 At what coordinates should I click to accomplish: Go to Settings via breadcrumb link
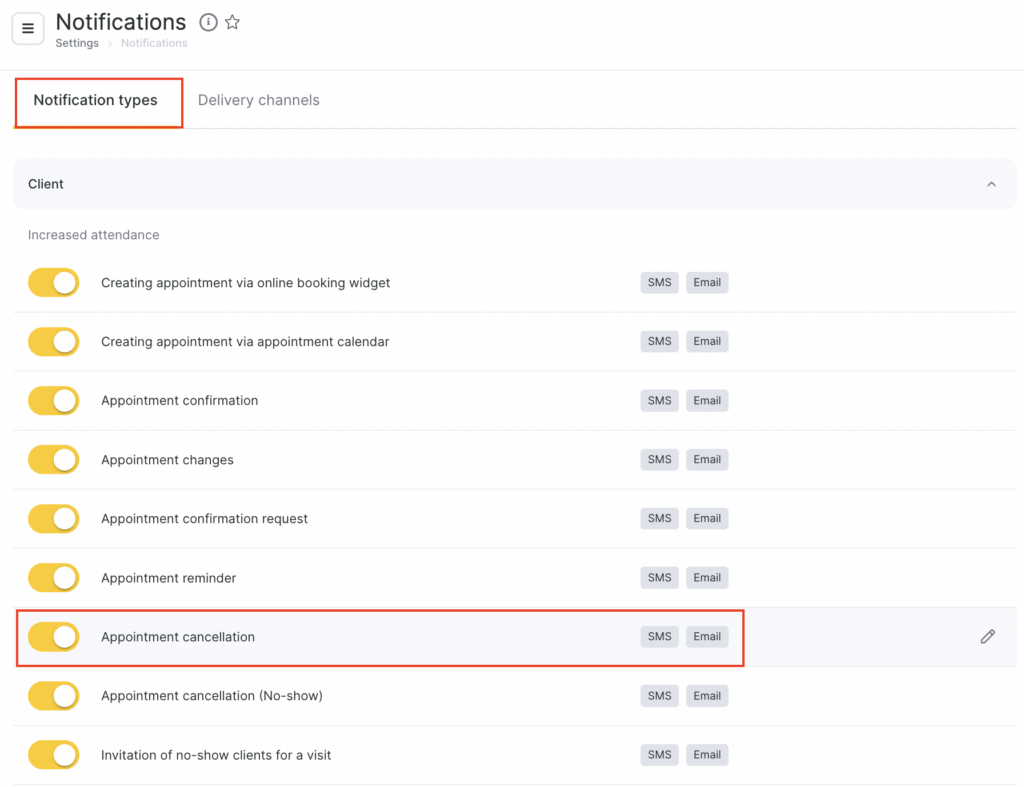pyautogui.click(x=77, y=44)
